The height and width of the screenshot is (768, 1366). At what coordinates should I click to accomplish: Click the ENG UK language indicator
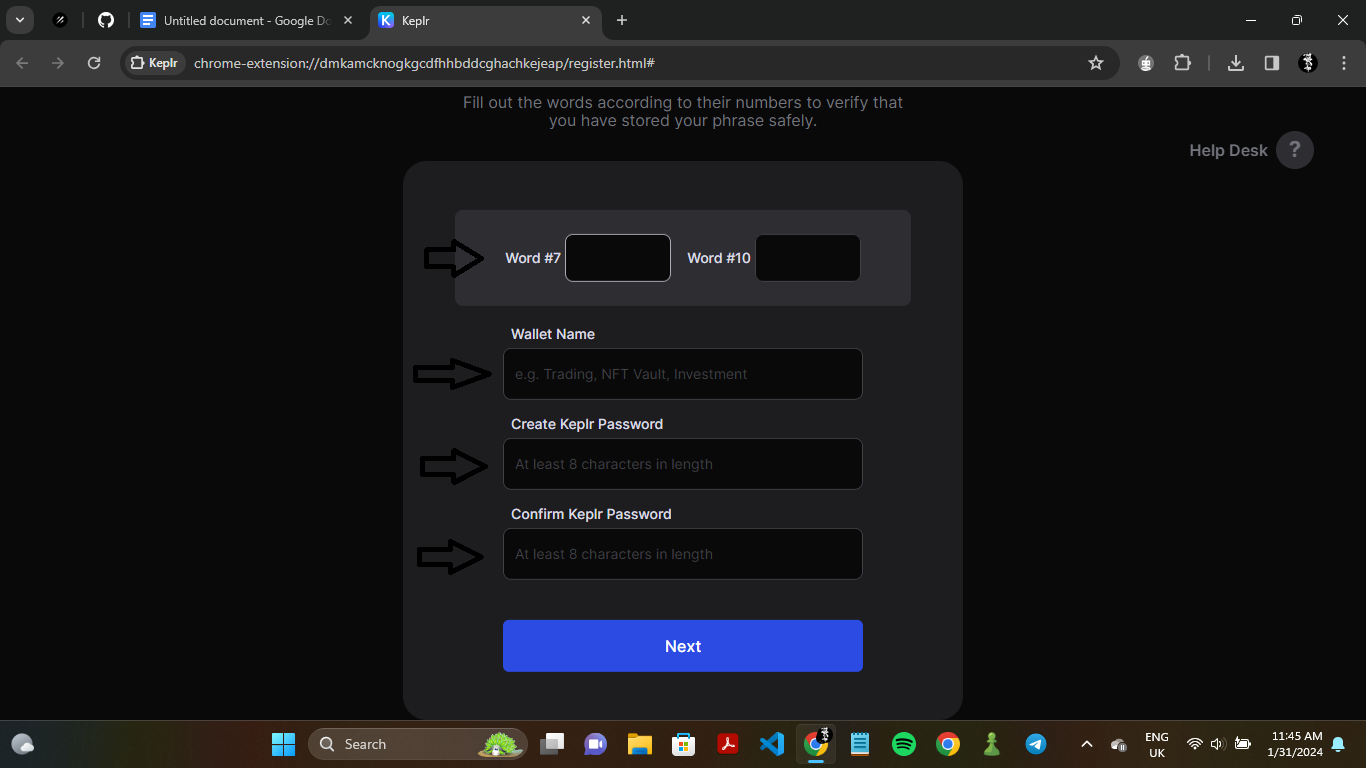[x=1157, y=744]
